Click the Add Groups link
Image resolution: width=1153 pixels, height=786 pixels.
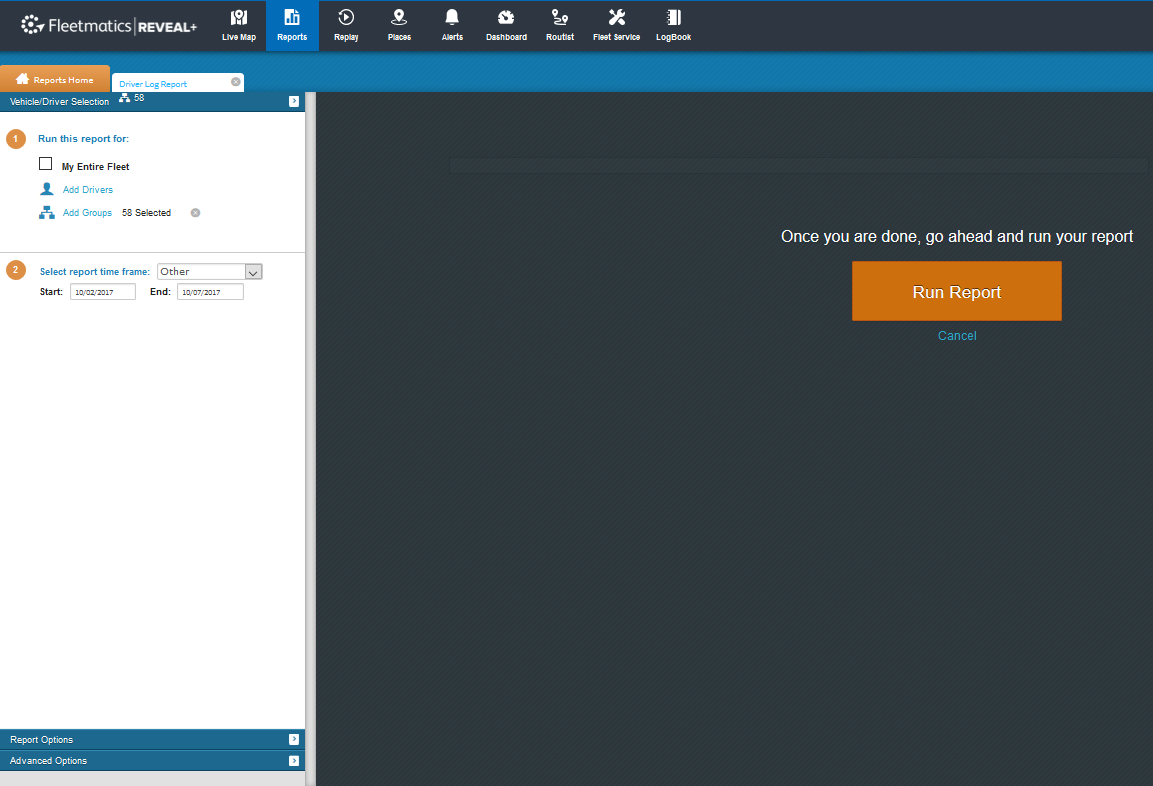point(87,212)
